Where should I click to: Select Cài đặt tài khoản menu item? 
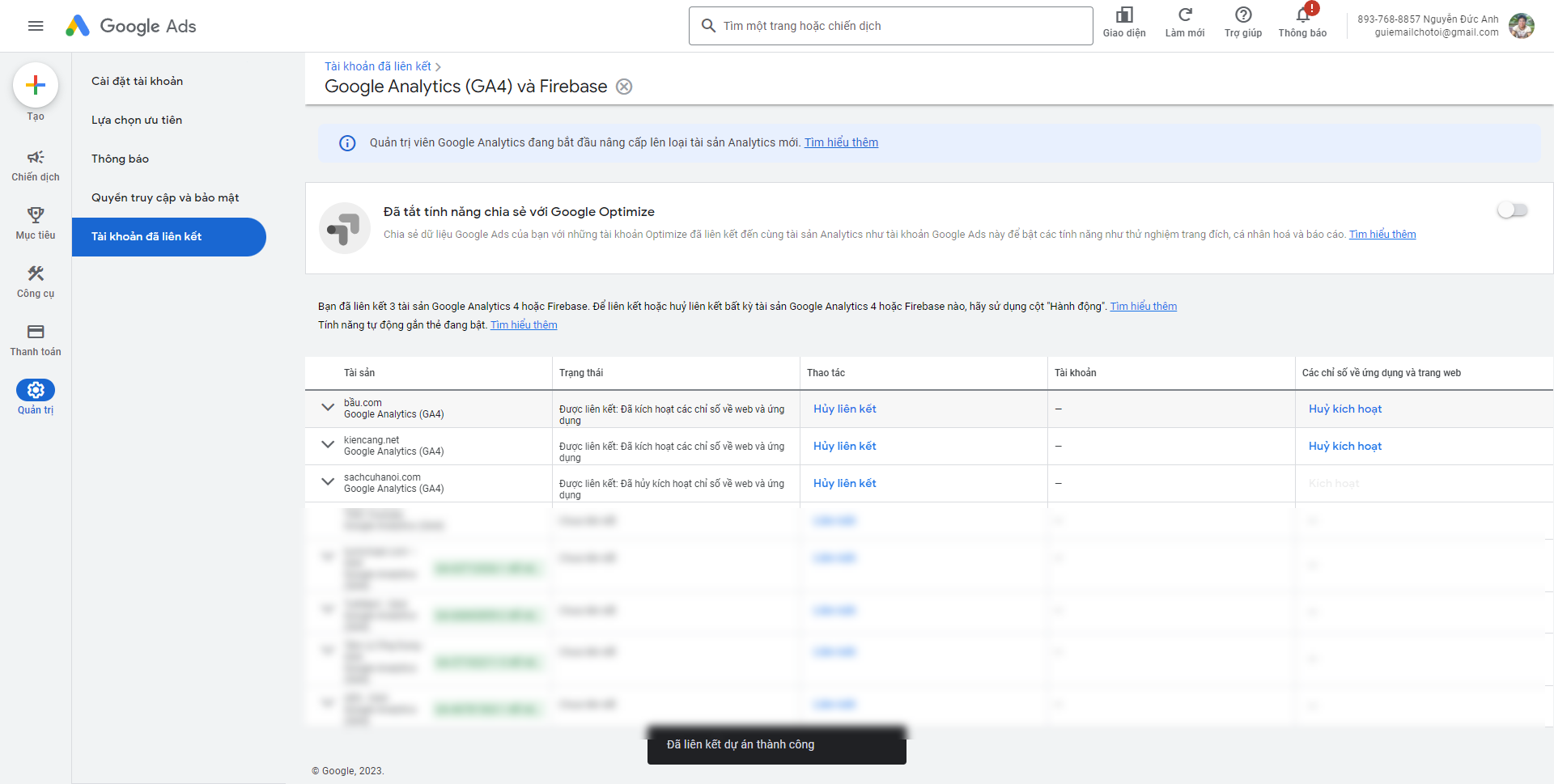(137, 81)
